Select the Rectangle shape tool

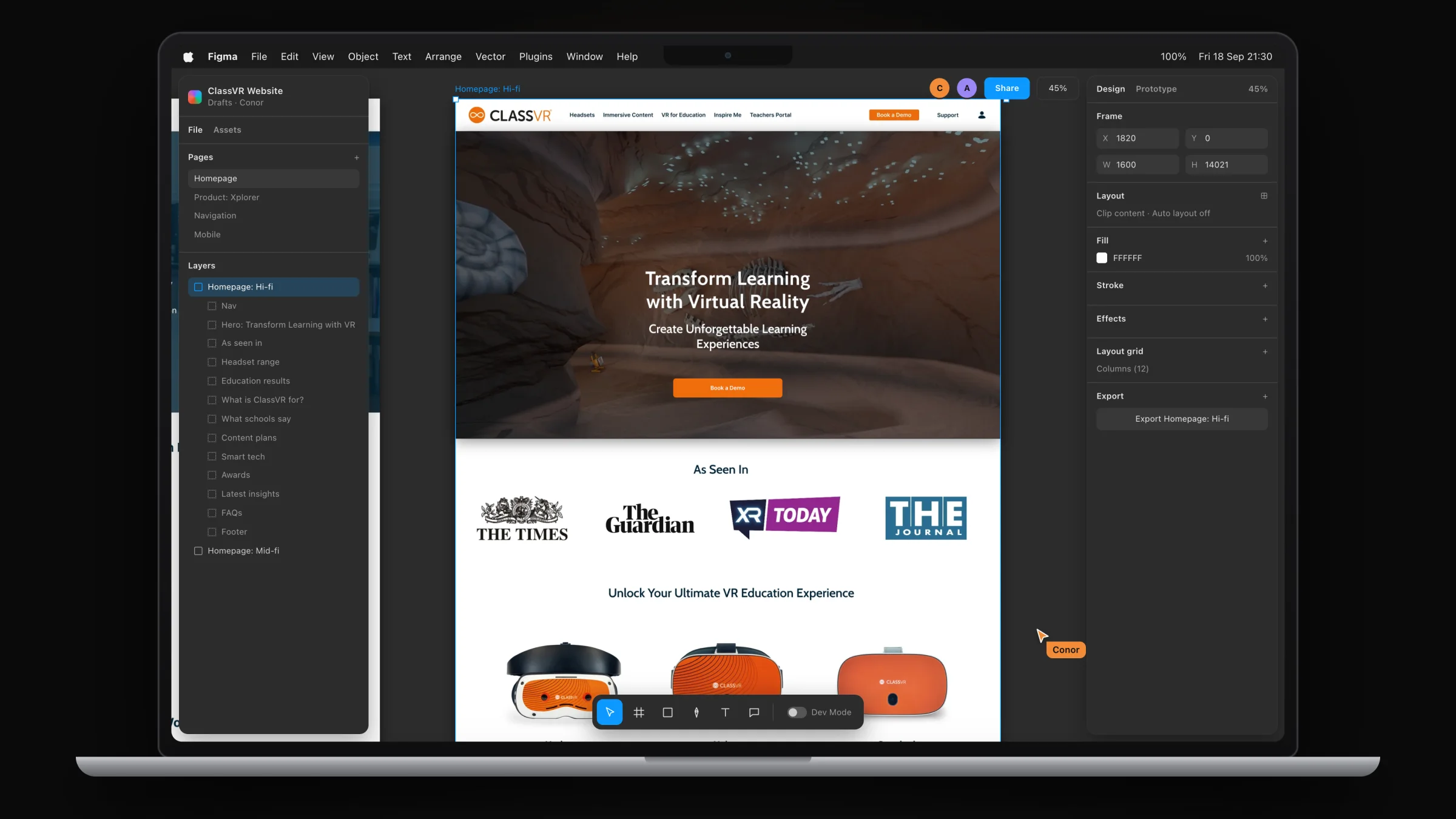point(667,712)
